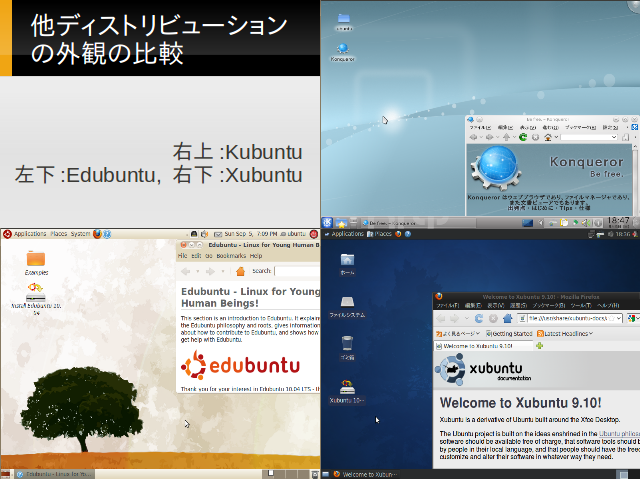Click the Firefox address bar URL field
640x480 pixels.
[x=570, y=318]
